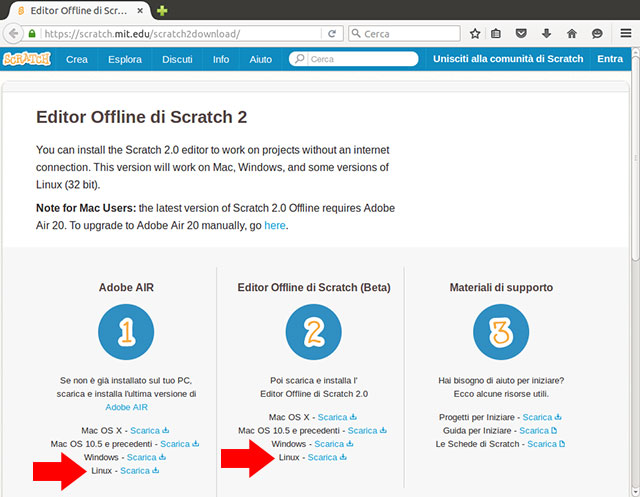Click the scrollbar down arrow
The image size is (640, 497).
(635, 492)
